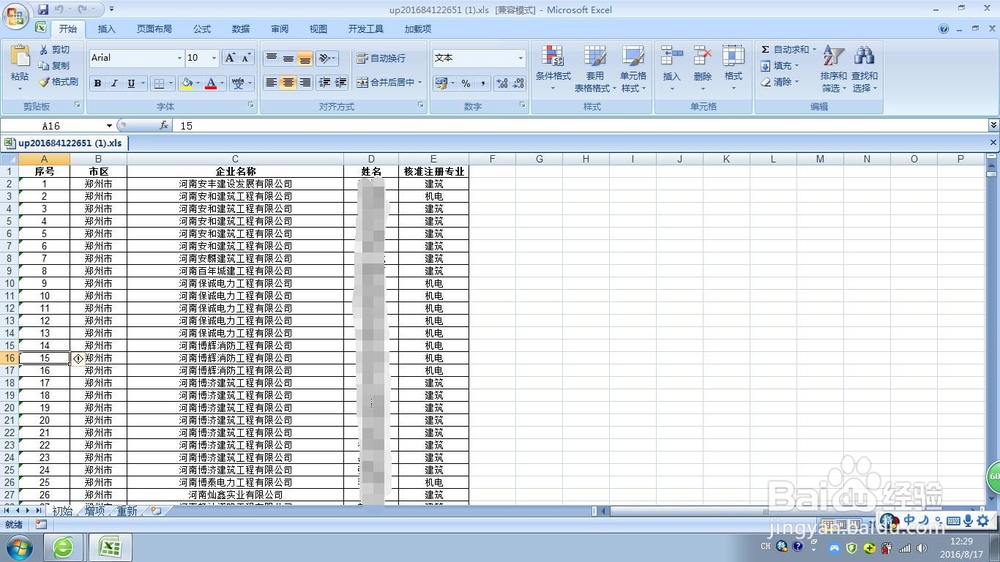Switch to the 数据 ribbon tab
The height and width of the screenshot is (562, 1000).
[x=240, y=29]
